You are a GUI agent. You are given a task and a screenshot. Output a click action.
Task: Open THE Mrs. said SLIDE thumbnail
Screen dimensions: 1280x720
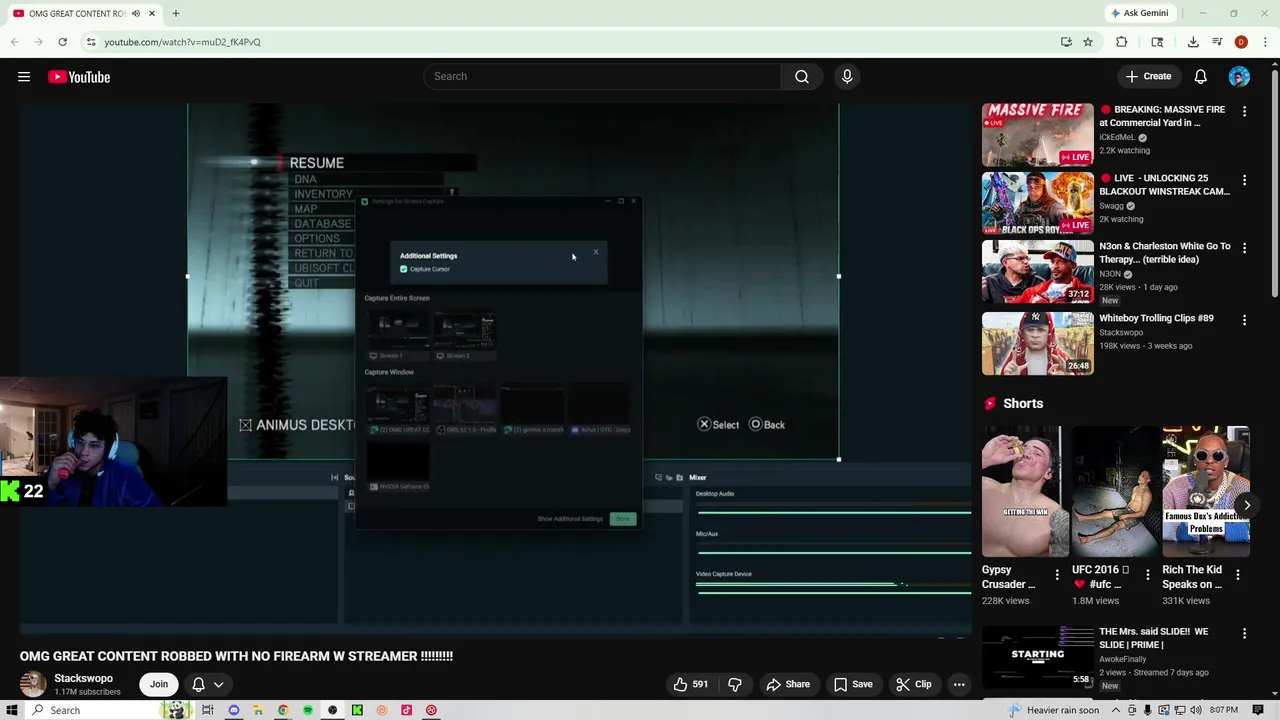(1037, 657)
